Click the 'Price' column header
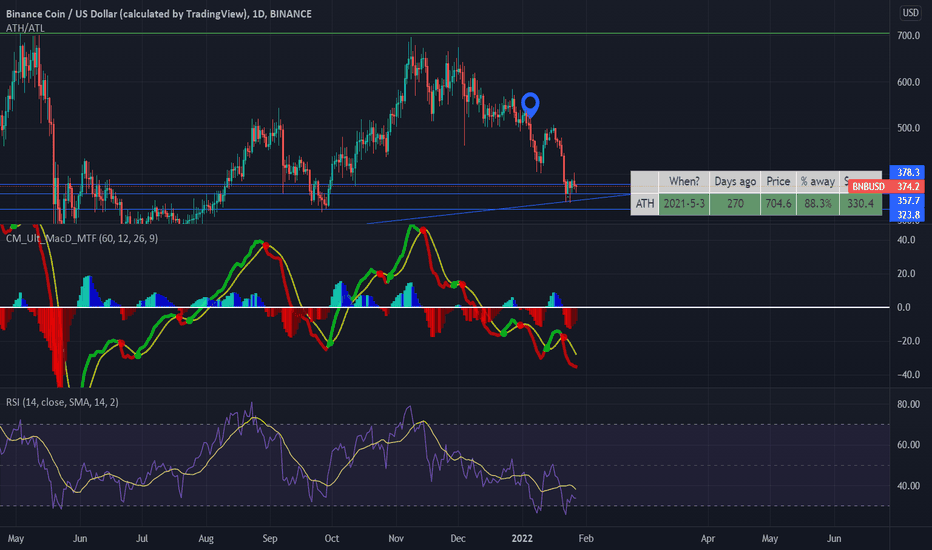The height and width of the screenshot is (550, 932). point(778,182)
